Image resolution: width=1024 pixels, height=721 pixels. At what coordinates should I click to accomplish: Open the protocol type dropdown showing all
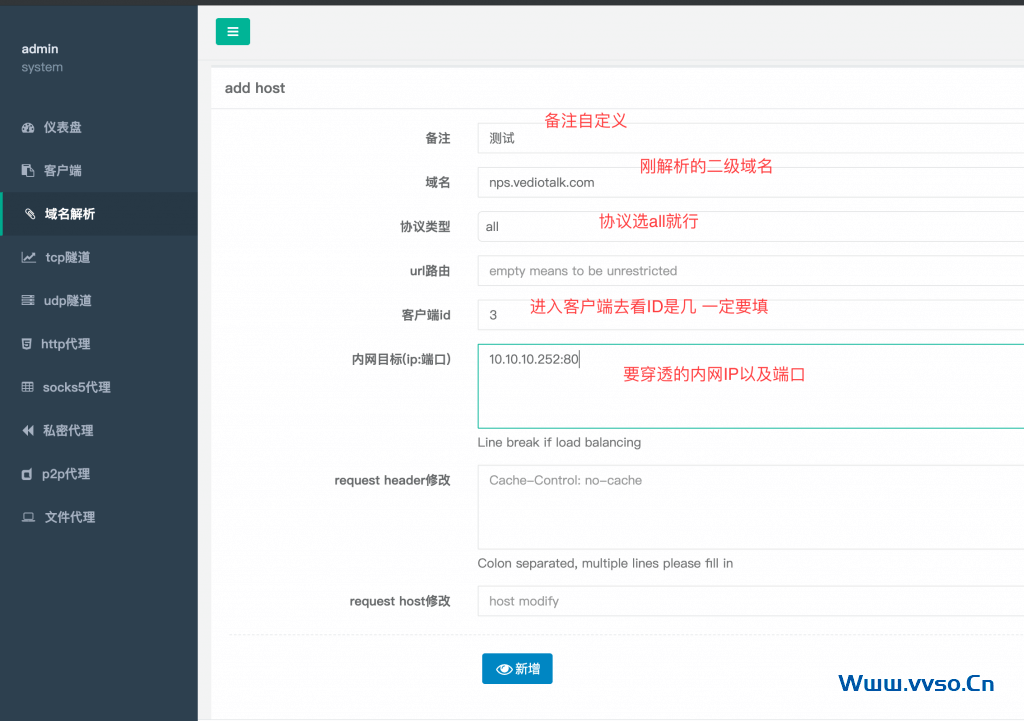click(750, 227)
